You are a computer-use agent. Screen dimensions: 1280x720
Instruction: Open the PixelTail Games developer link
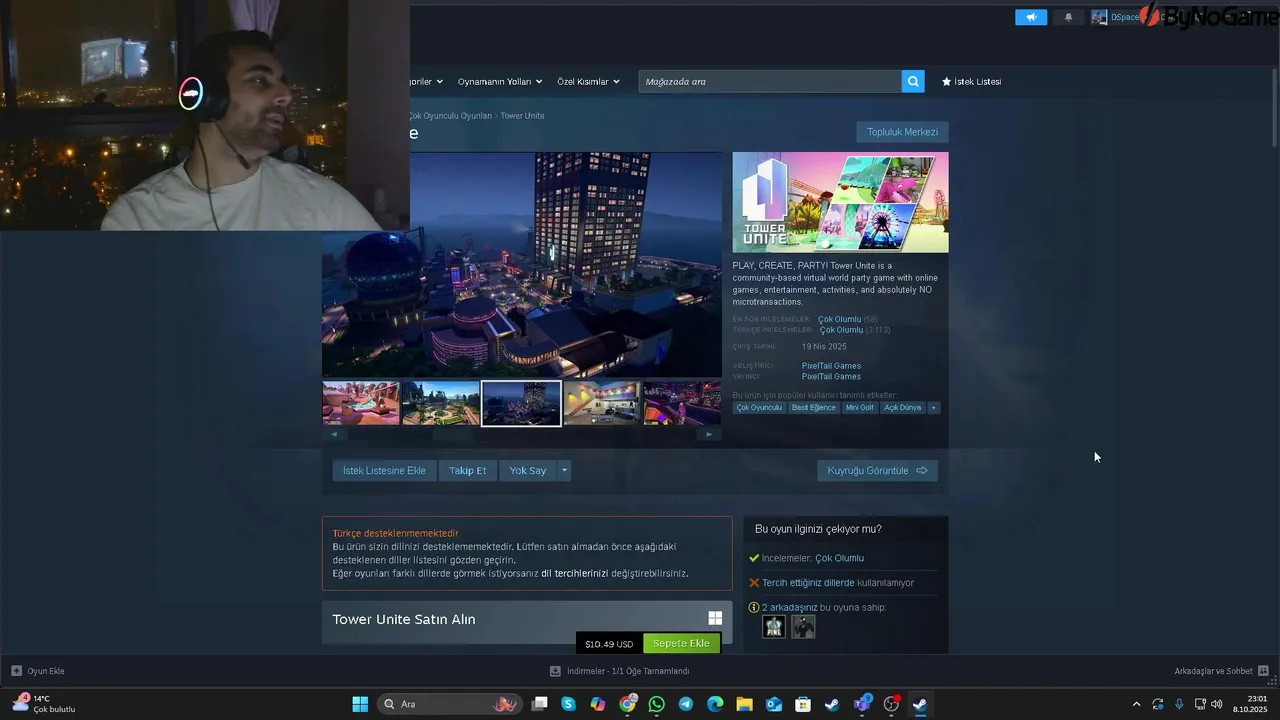pos(831,365)
